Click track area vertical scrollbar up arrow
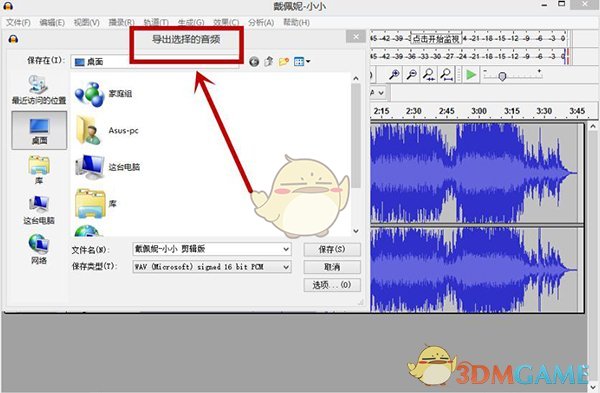This screenshot has width=600, height=393. point(593,126)
